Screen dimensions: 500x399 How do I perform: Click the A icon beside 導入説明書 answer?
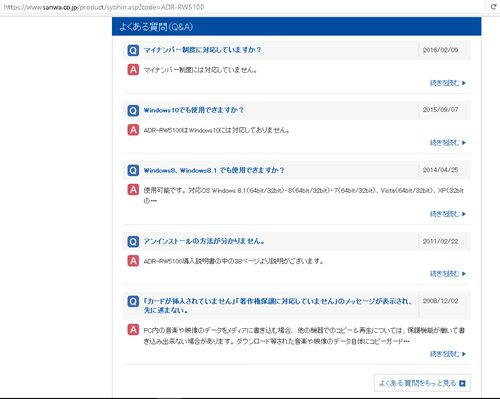133,261
